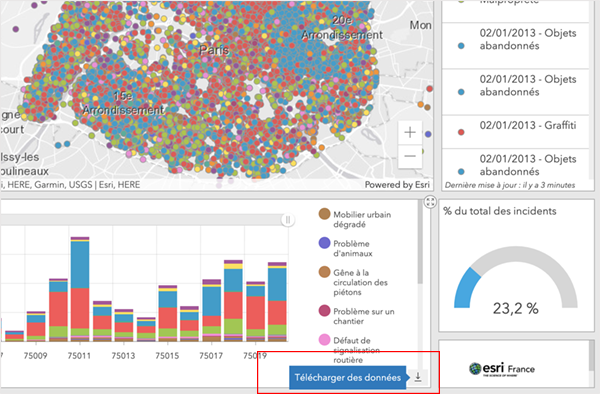Image resolution: width=600 pixels, height=394 pixels.
Task: Click the % du total des incidents title
Action: point(500,211)
